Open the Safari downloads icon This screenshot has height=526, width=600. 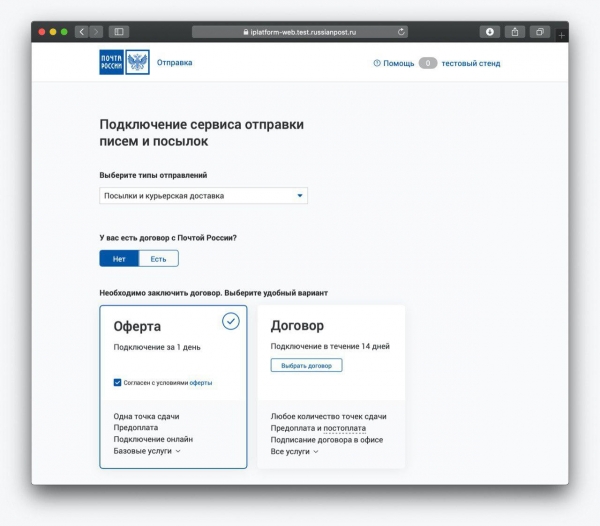coord(490,32)
